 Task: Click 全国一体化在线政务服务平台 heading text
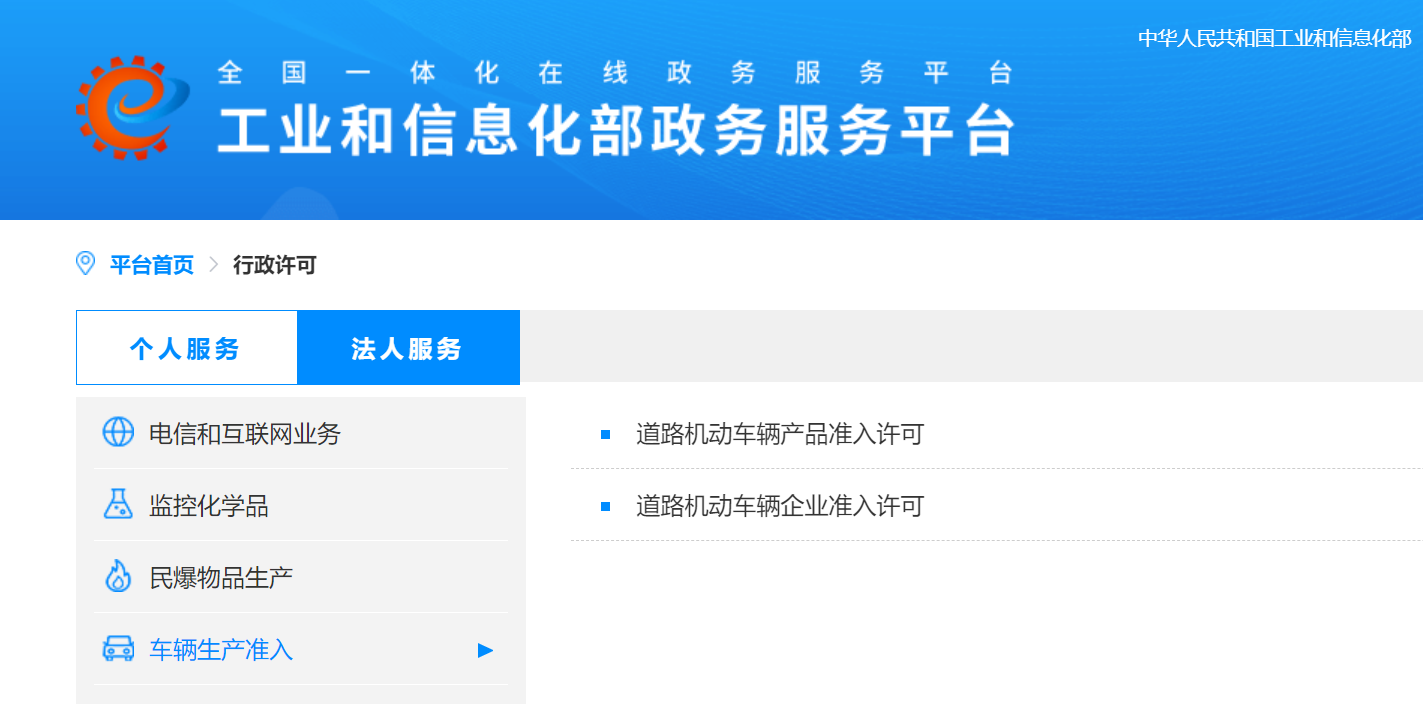pos(615,72)
